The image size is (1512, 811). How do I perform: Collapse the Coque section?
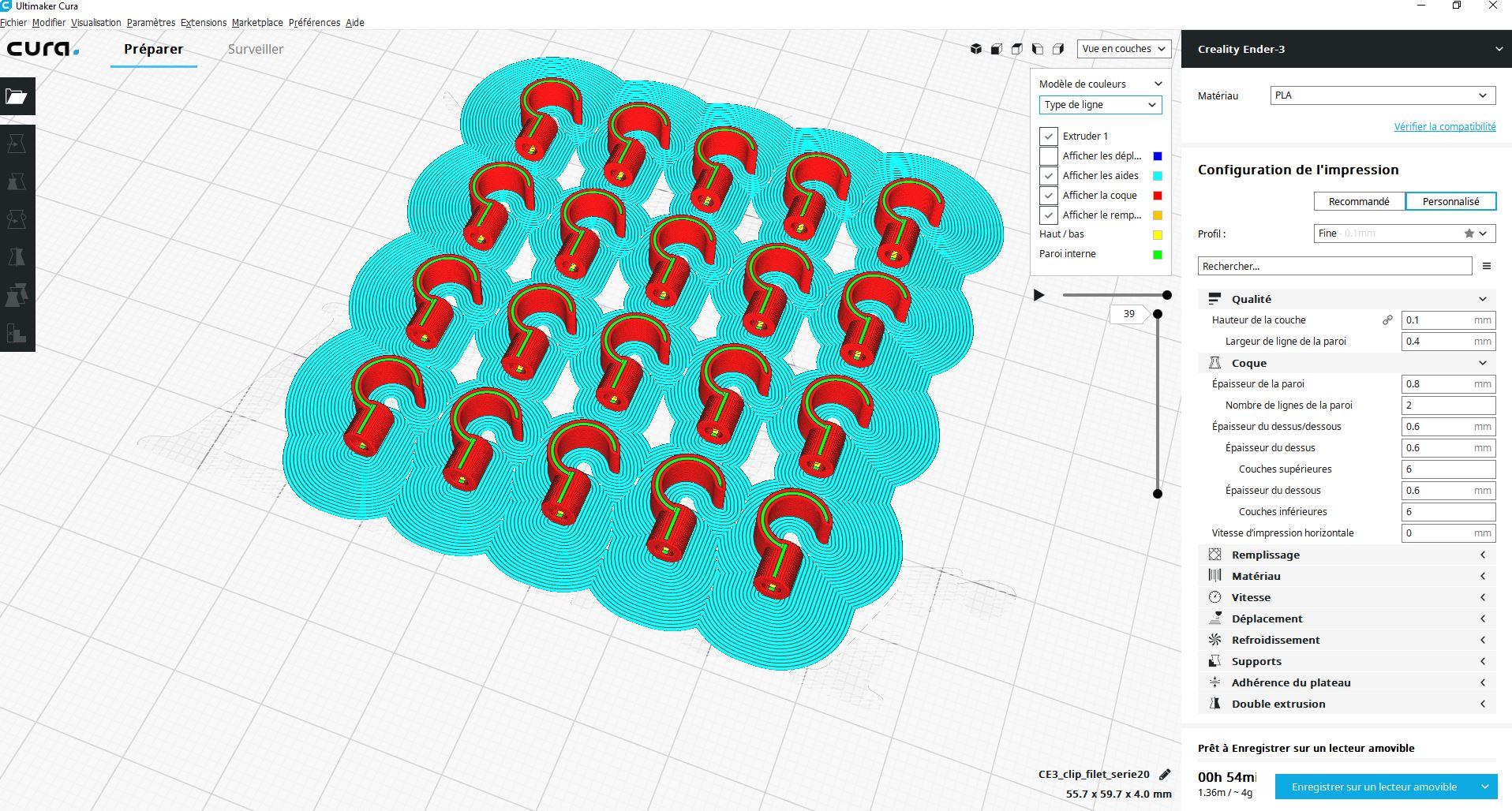(1483, 363)
